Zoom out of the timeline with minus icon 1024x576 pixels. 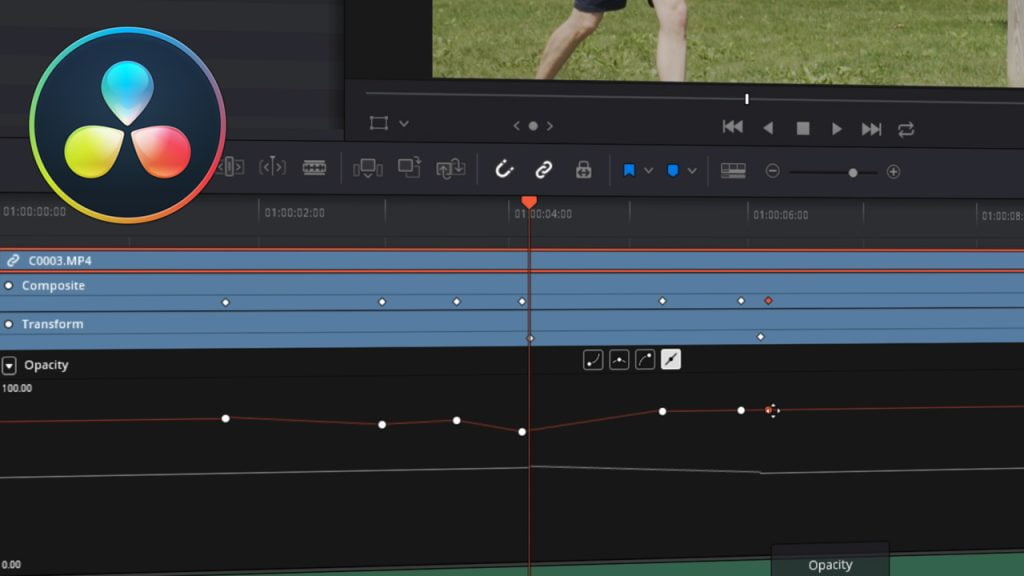click(773, 171)
